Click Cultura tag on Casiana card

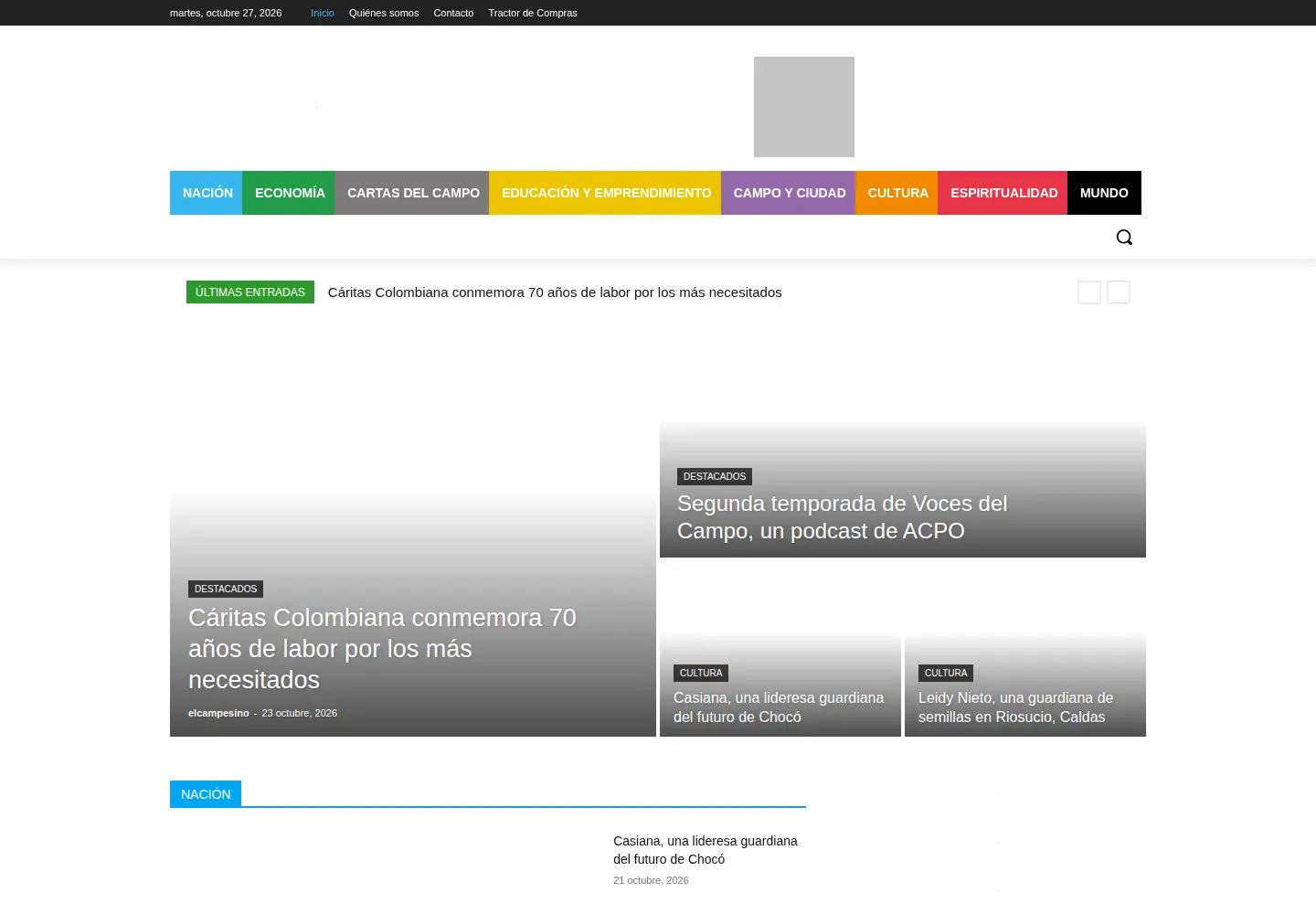pyautogui.click(x=701, y=674)
